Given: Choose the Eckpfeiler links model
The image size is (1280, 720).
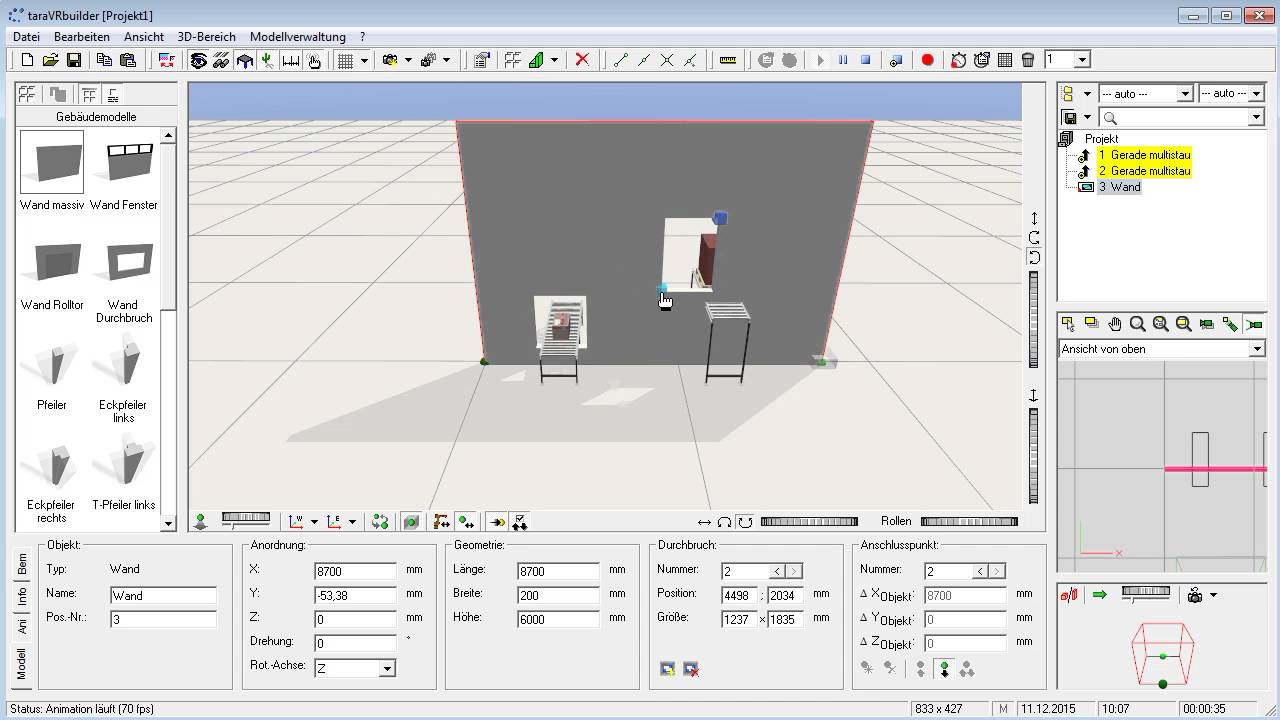Looking at the screenshot, I should pyautogui.click(x=123, y=378).
